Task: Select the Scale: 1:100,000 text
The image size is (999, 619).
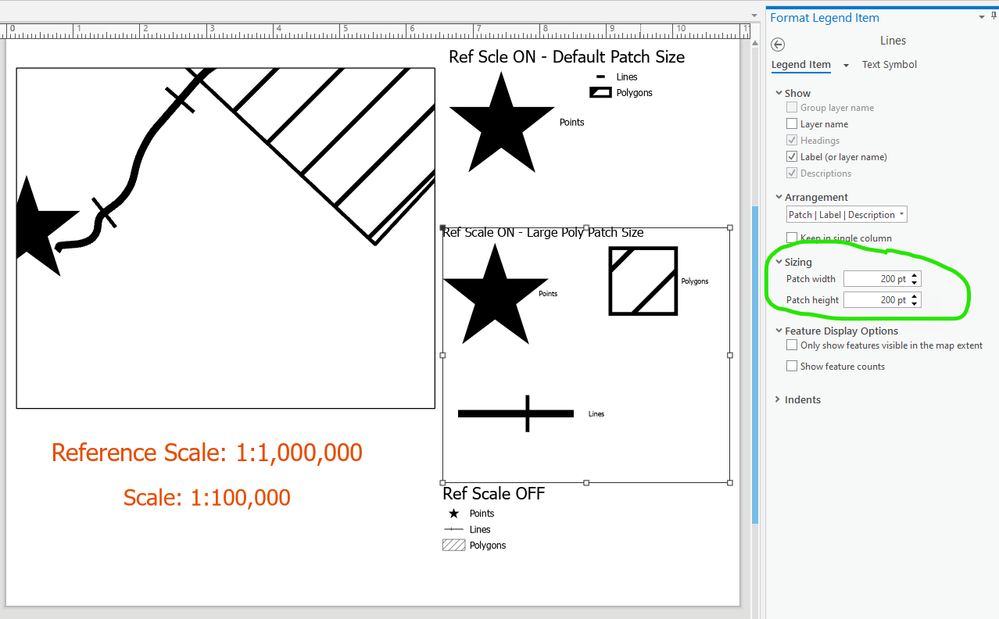Action: [x=207, y=497]
